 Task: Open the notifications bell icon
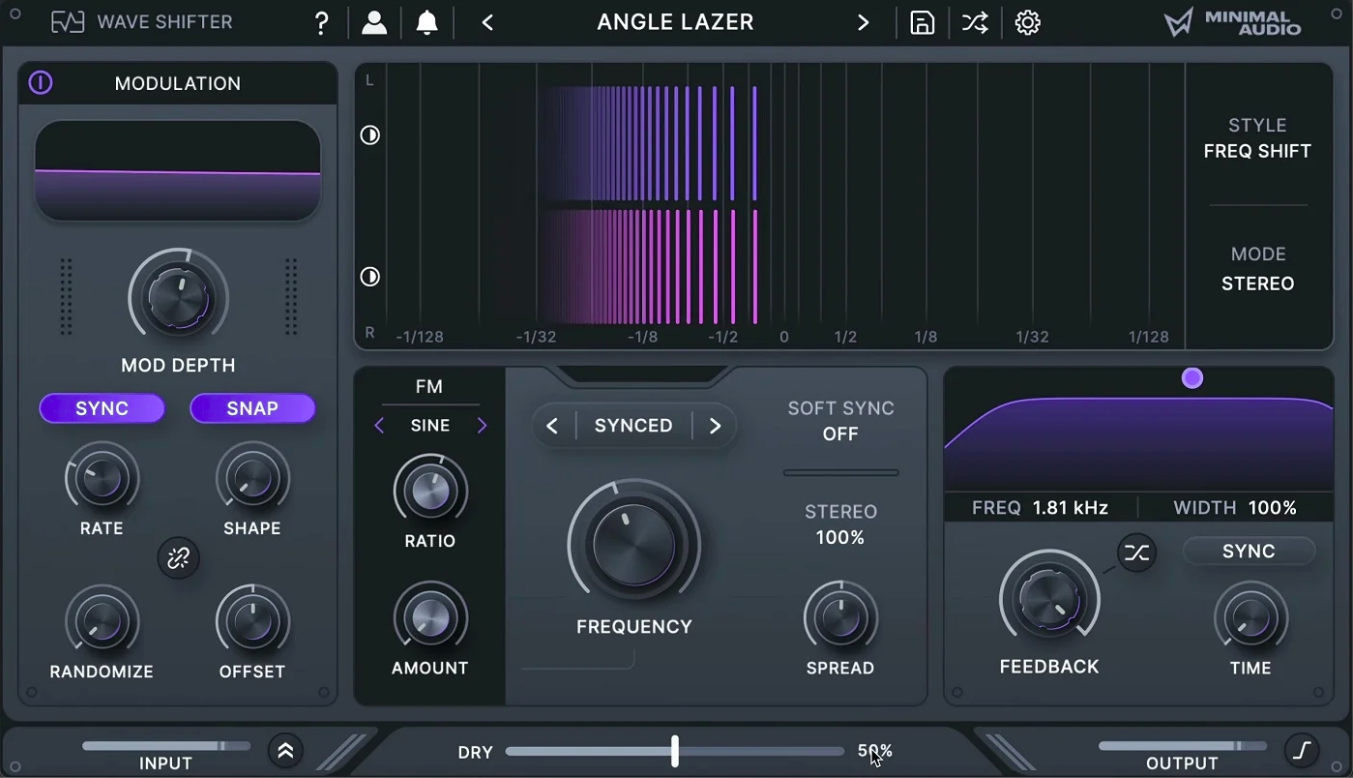coord(427,23)
